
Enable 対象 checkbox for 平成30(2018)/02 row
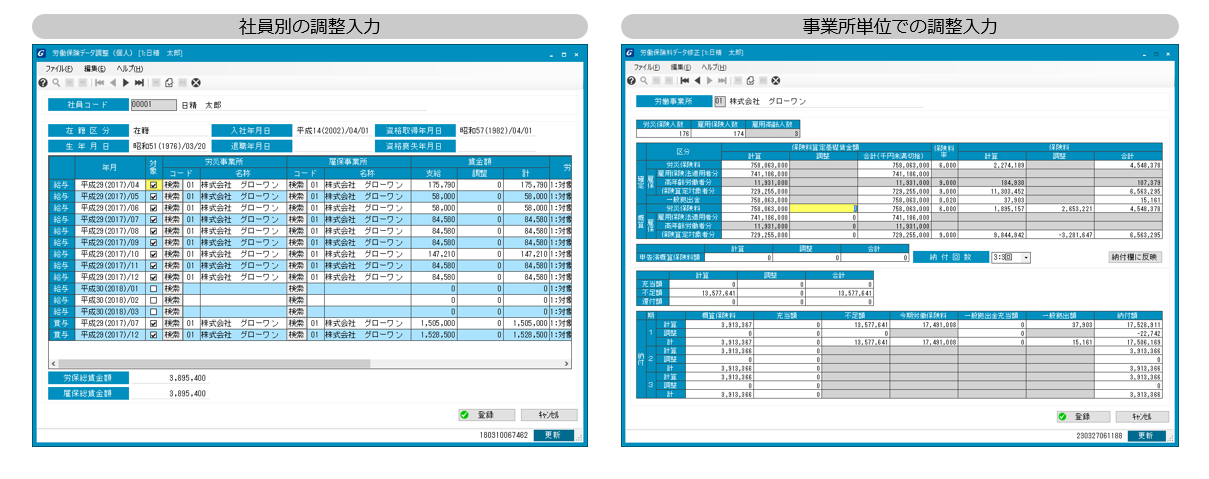pyautogui.click(x=153, y=300)
